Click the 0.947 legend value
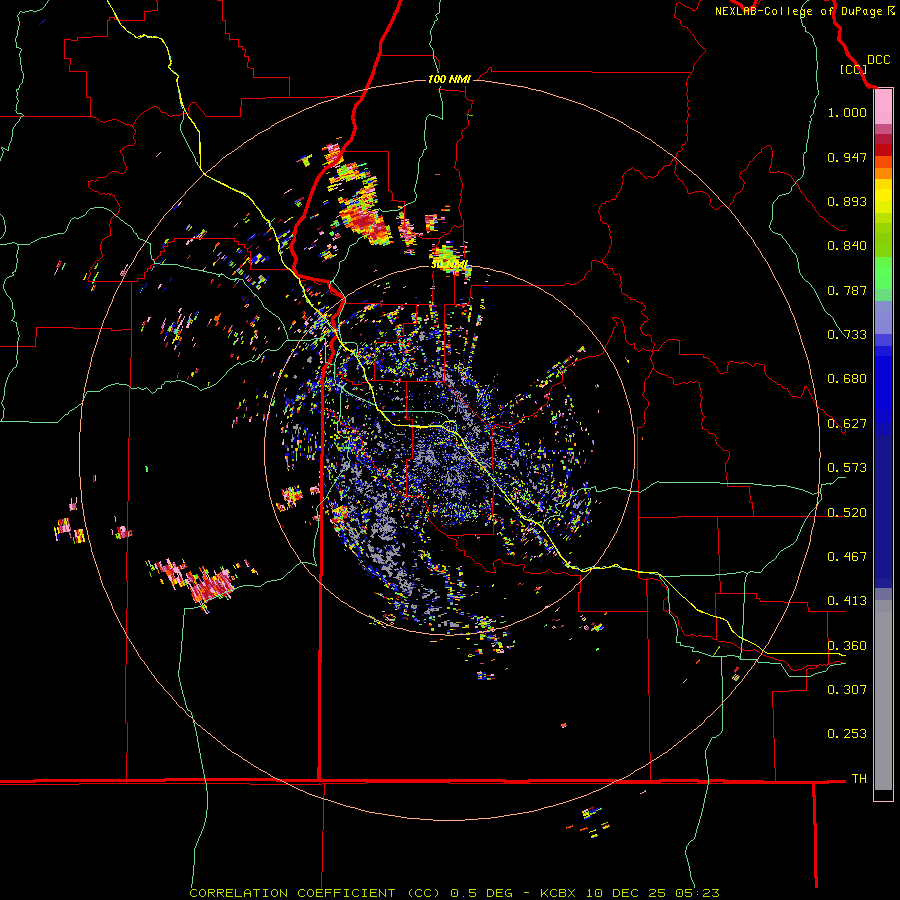This screenshot has height=900, width=900. 847,157
